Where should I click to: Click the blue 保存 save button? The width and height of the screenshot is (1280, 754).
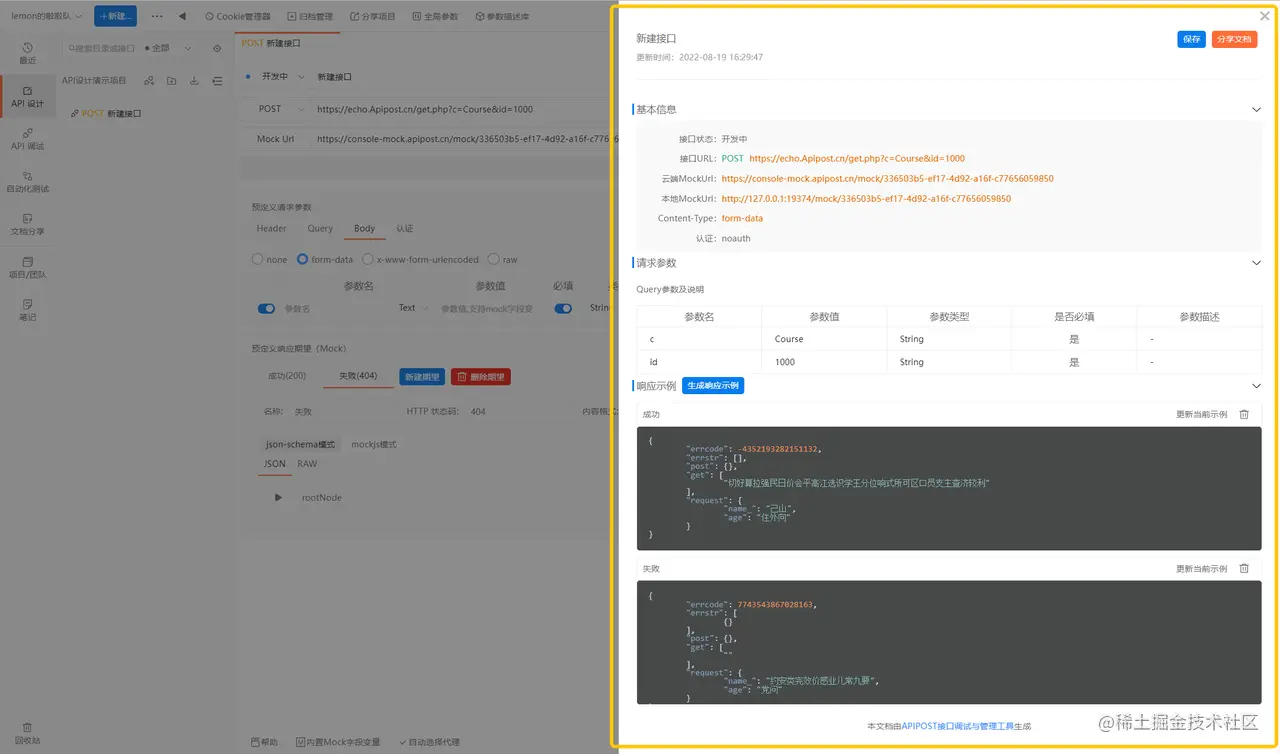pyautogui.click(x=1191, y=39)
